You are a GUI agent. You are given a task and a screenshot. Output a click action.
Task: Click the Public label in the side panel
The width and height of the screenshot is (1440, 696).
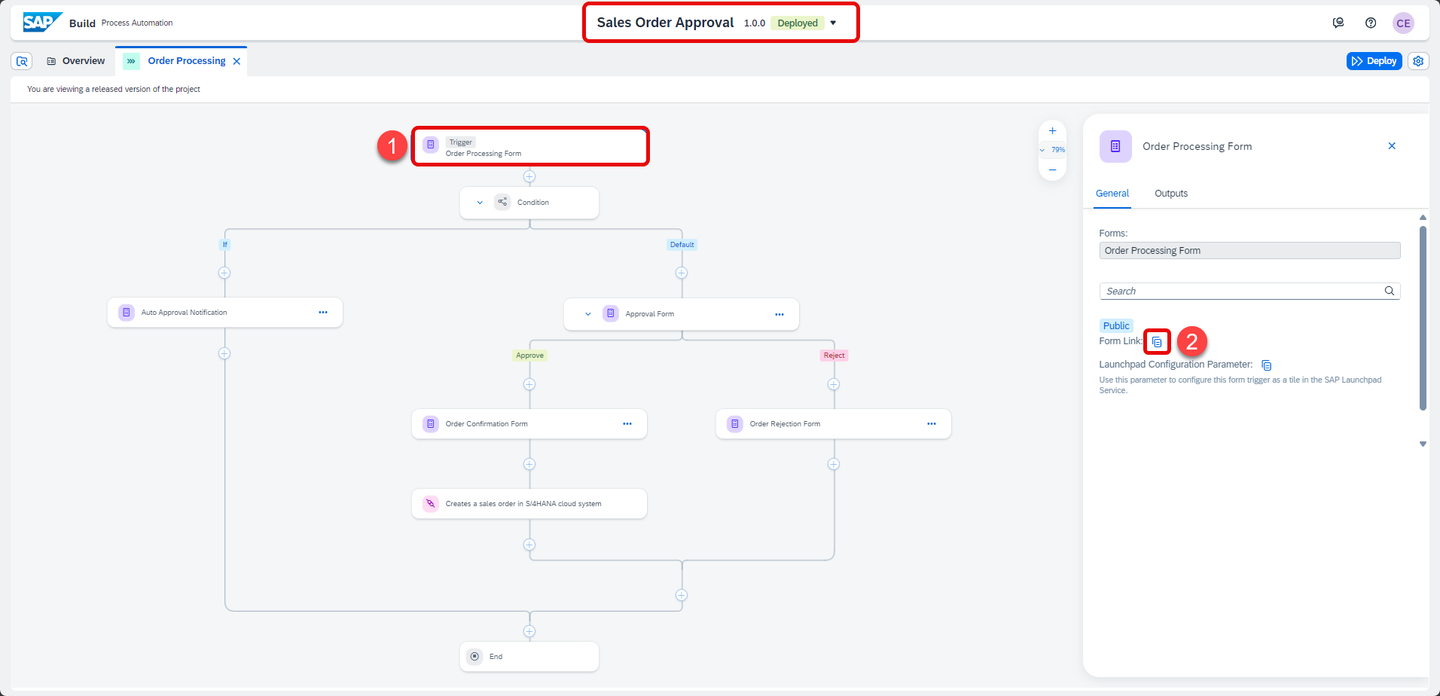coord(1116,326)
